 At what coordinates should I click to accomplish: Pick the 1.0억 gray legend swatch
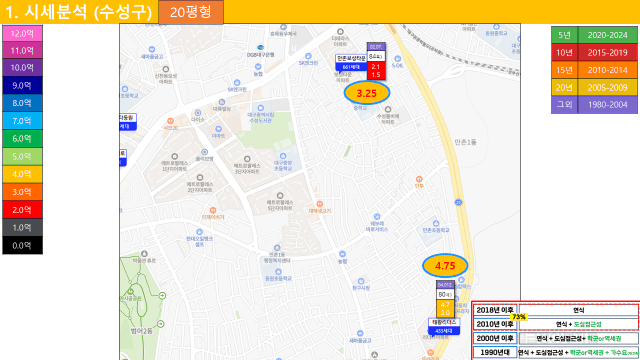coord(22,228)
